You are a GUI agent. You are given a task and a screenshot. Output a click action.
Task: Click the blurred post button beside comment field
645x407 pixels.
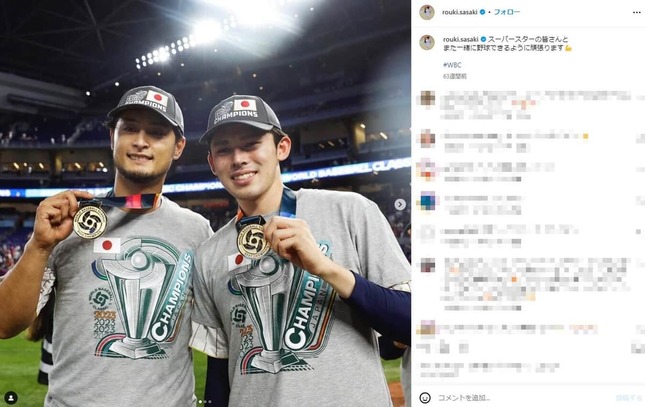(x=629, y=398)
